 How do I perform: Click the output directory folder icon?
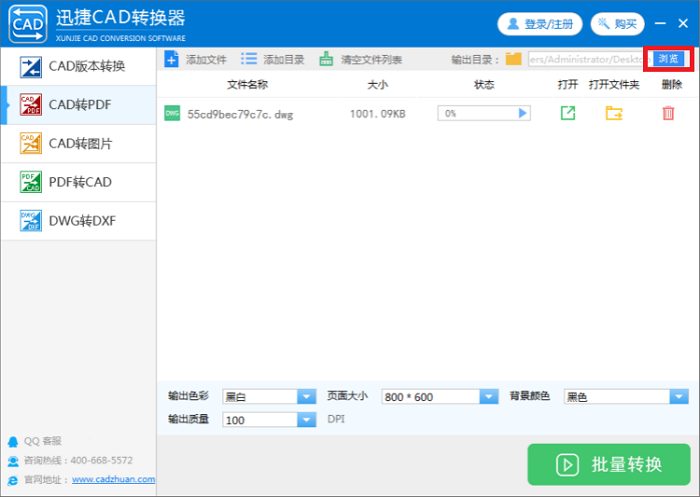[x=513, y=58]
